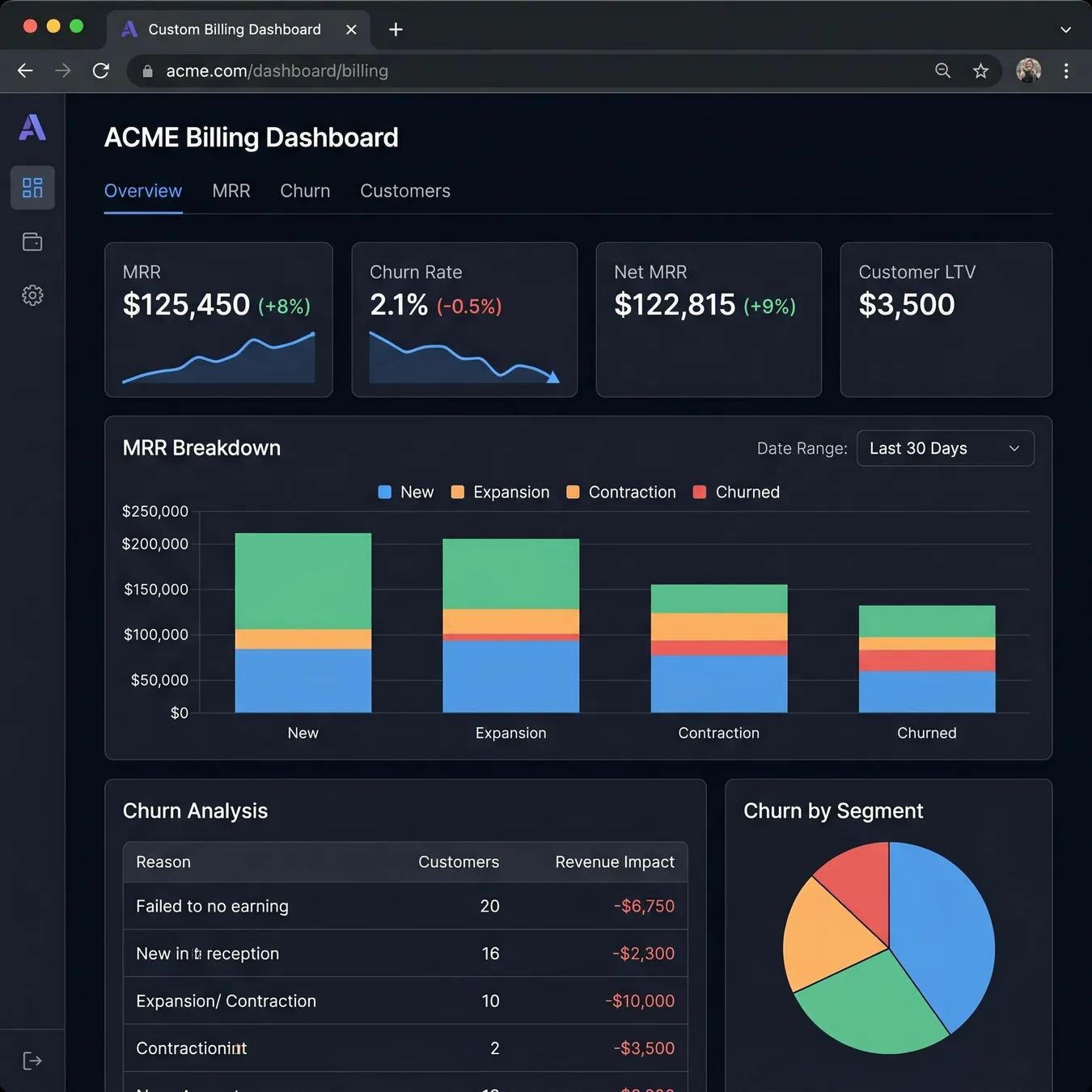
Task: Toggle the Expansion legend entry
Action: [500, 492]
